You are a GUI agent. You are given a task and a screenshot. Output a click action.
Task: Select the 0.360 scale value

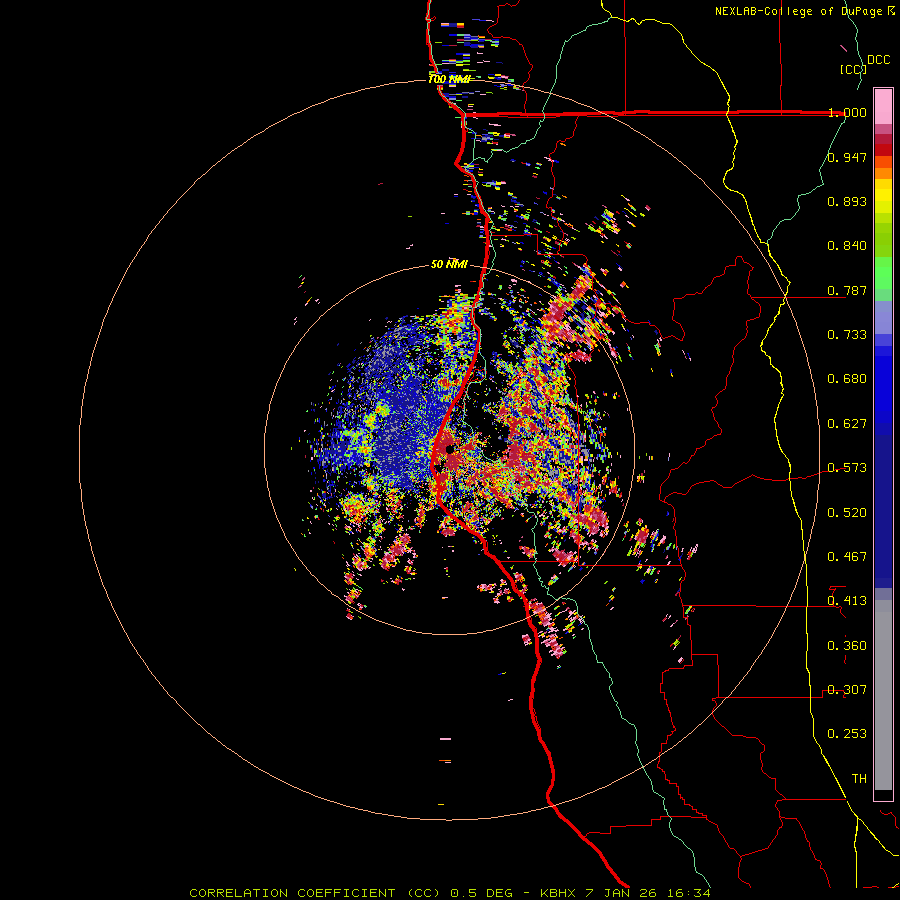point(847,646)
